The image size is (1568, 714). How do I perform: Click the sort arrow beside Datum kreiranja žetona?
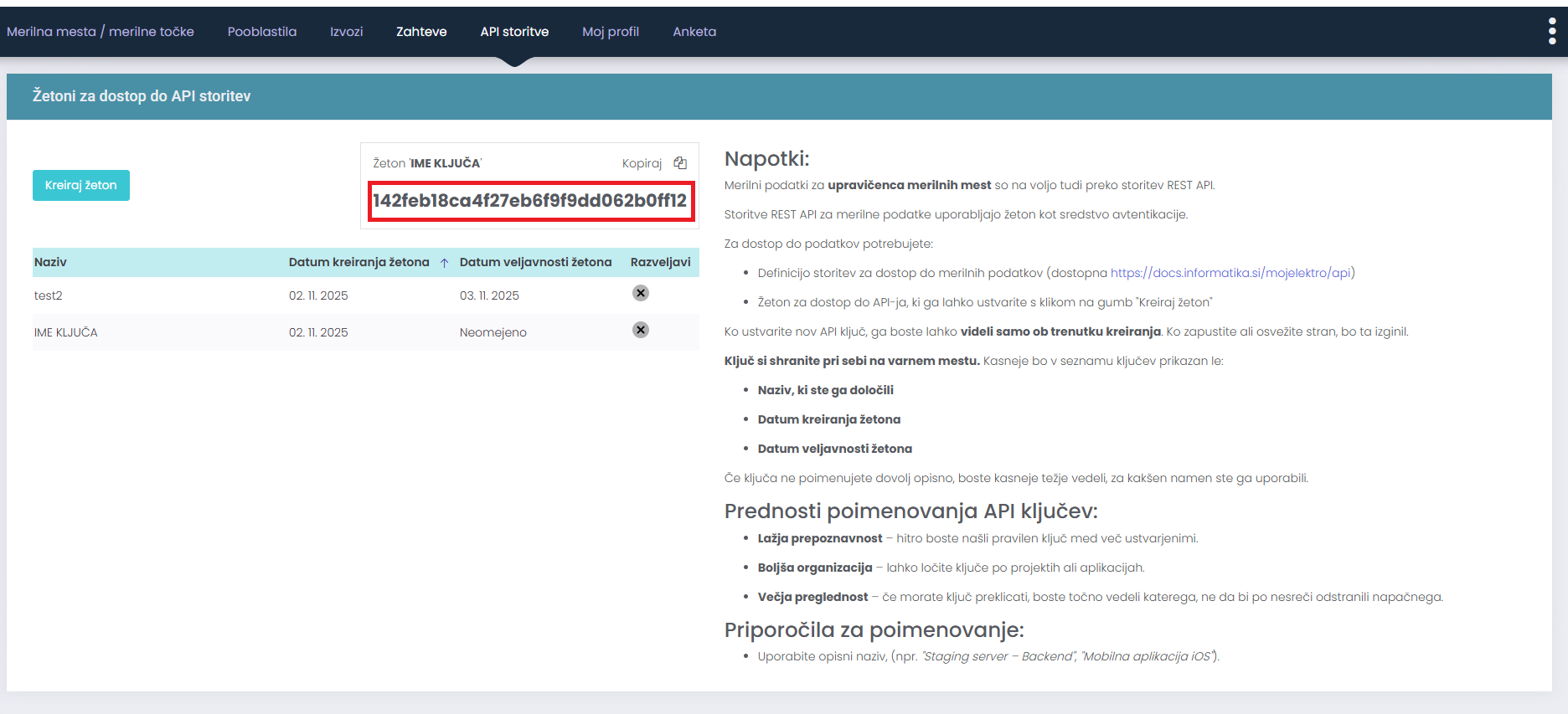point(444,263)
